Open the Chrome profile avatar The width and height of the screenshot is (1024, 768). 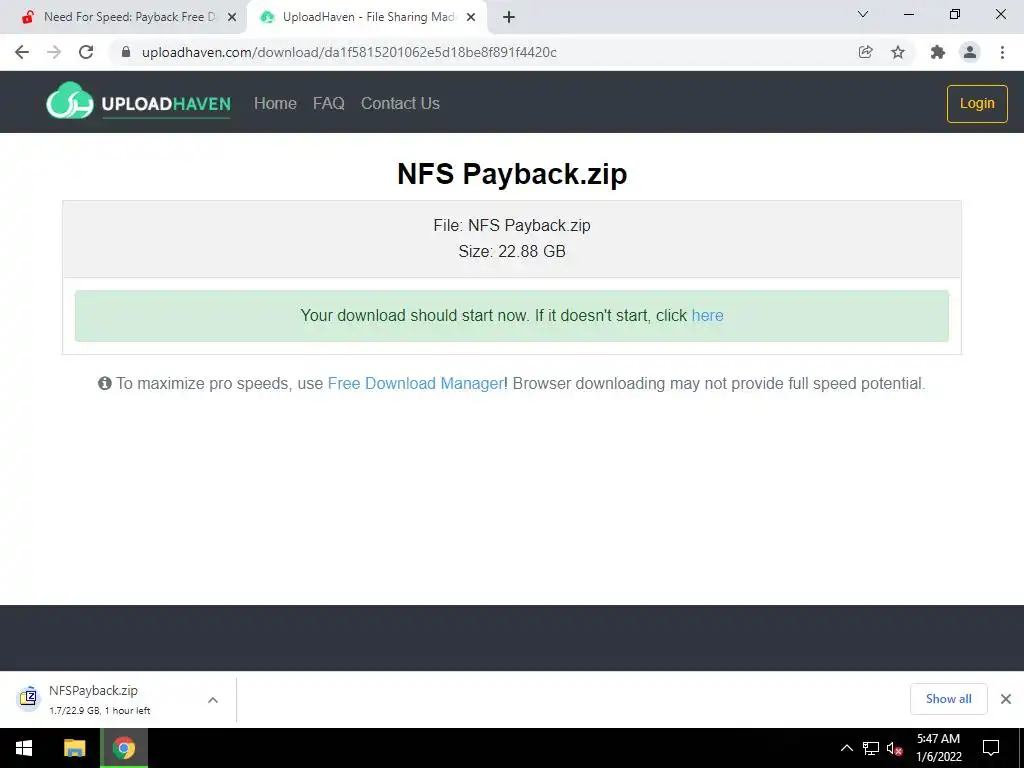tap(970, 52)
